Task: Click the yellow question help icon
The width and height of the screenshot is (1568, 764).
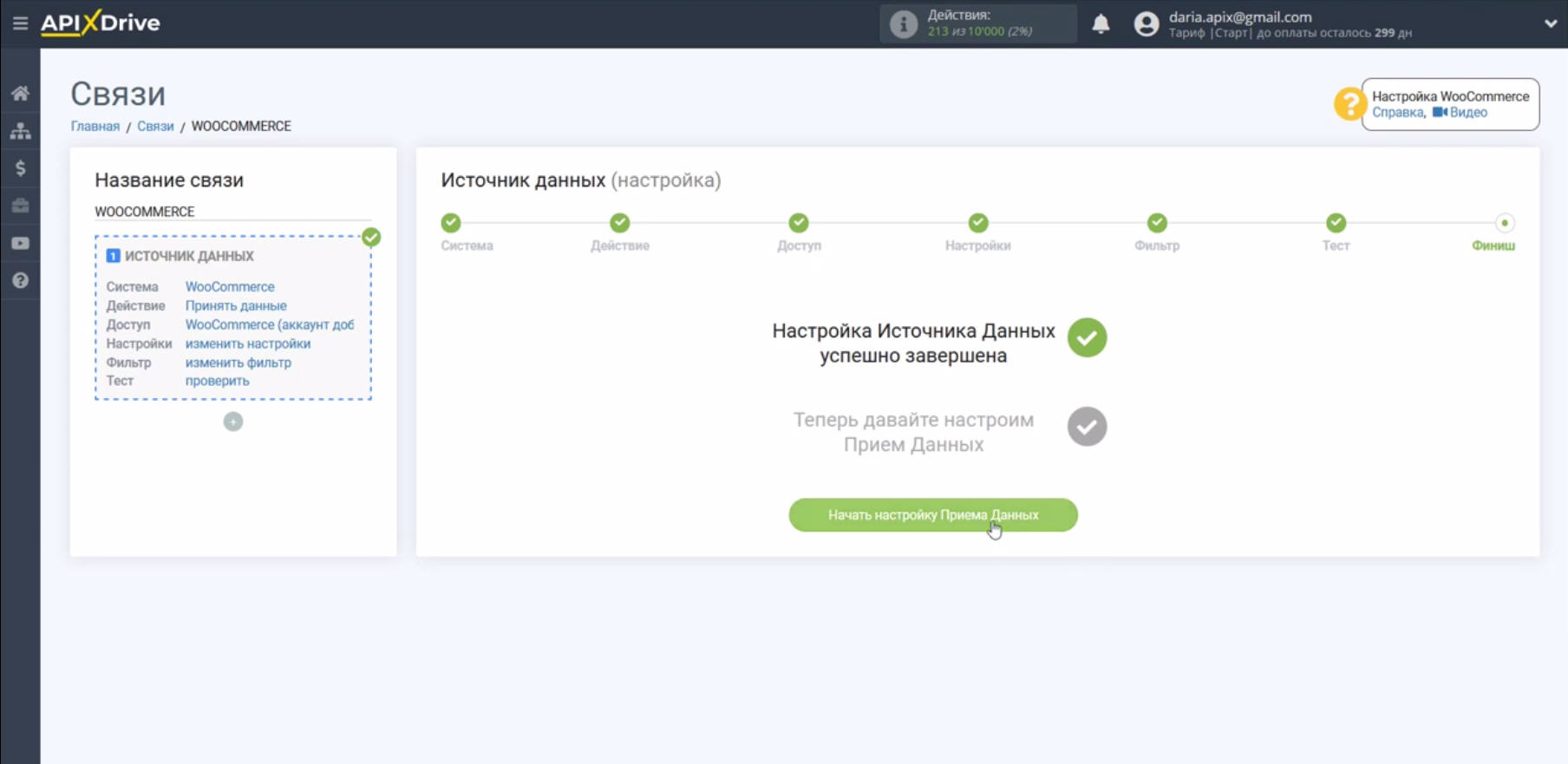Action: click(x=1349, y=104)
